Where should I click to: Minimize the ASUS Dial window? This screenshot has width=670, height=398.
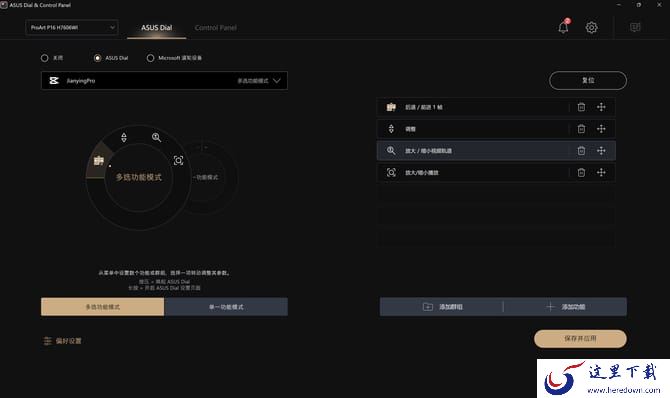[x=619, y=5]
